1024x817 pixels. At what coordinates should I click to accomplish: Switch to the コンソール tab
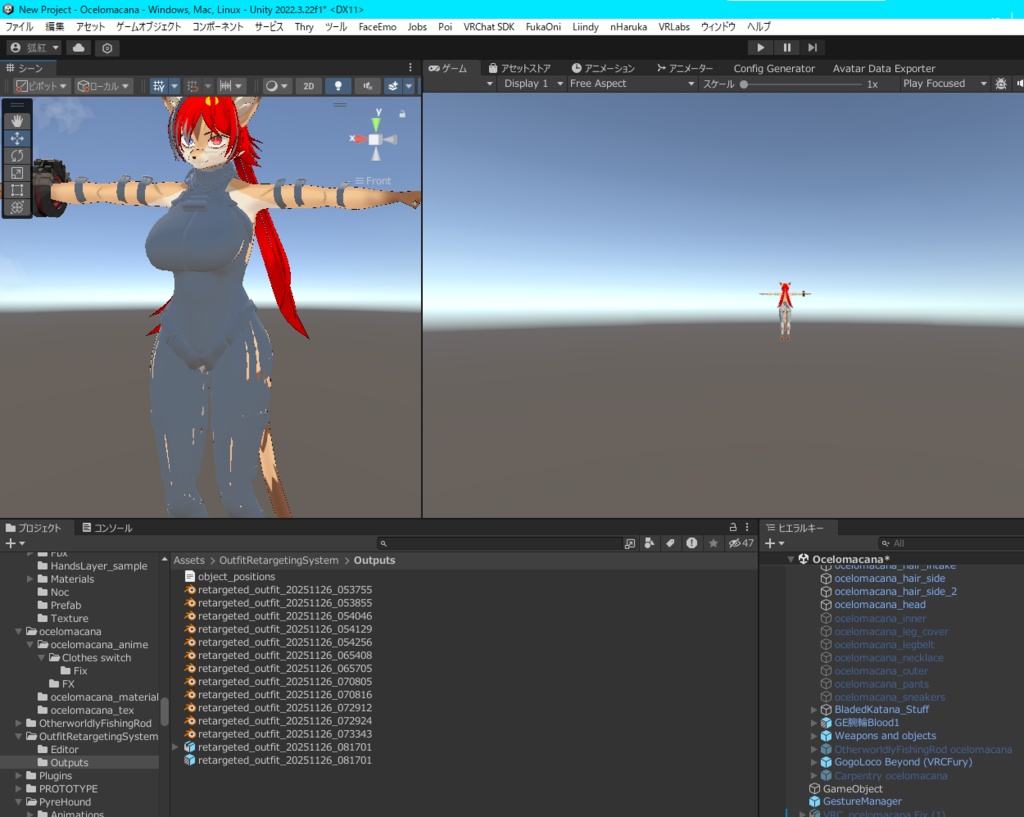pos(107,528)
